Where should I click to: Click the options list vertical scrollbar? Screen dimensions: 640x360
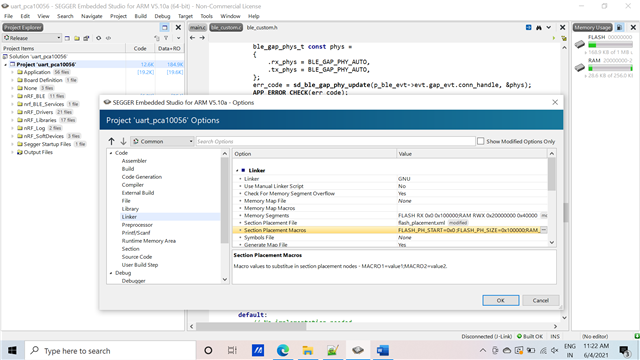pos(551,174)
